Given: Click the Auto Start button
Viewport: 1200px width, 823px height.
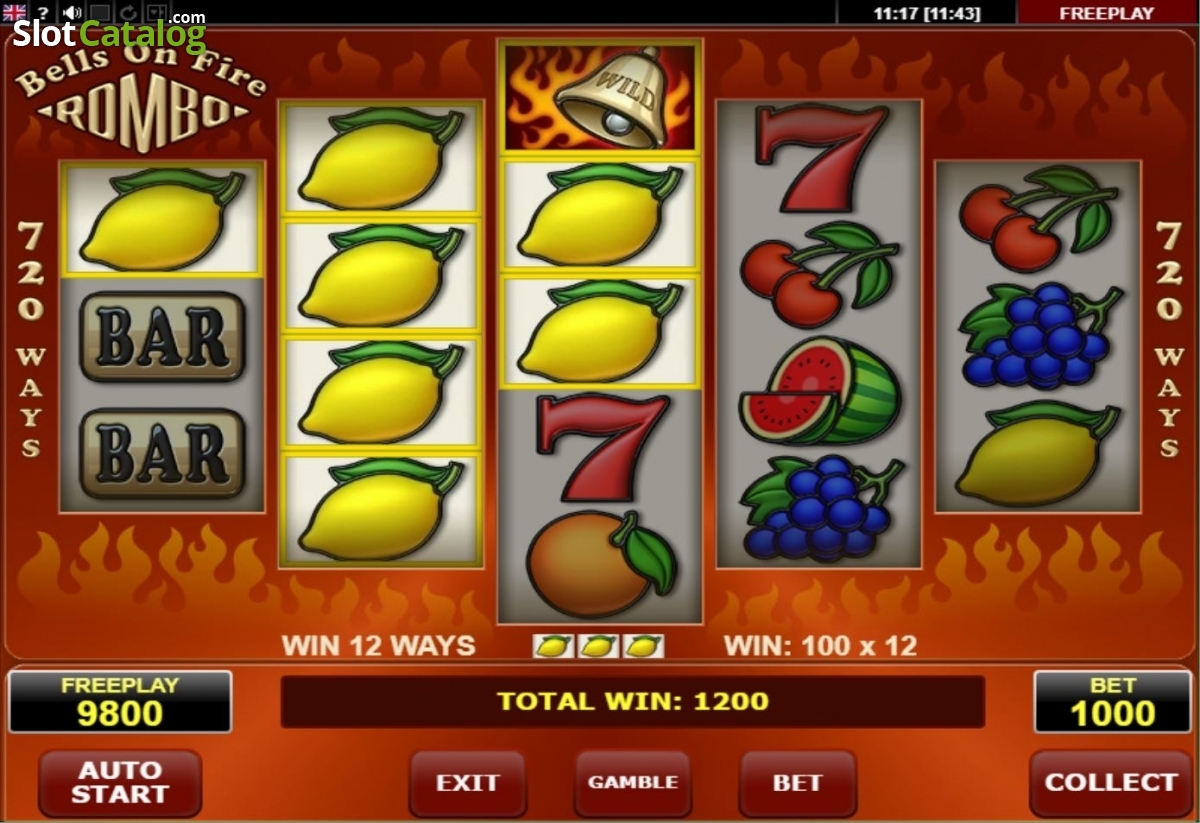Looking at the screenshot, I should (x=119, y=782).
